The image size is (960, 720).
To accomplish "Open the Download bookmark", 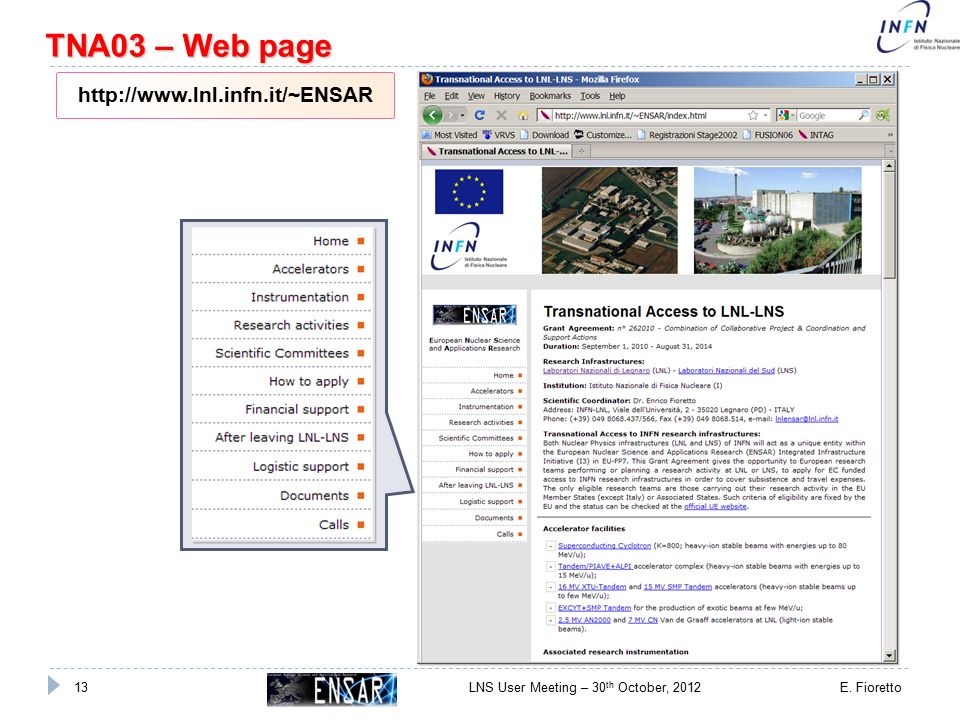I will (x=544, y=135).
